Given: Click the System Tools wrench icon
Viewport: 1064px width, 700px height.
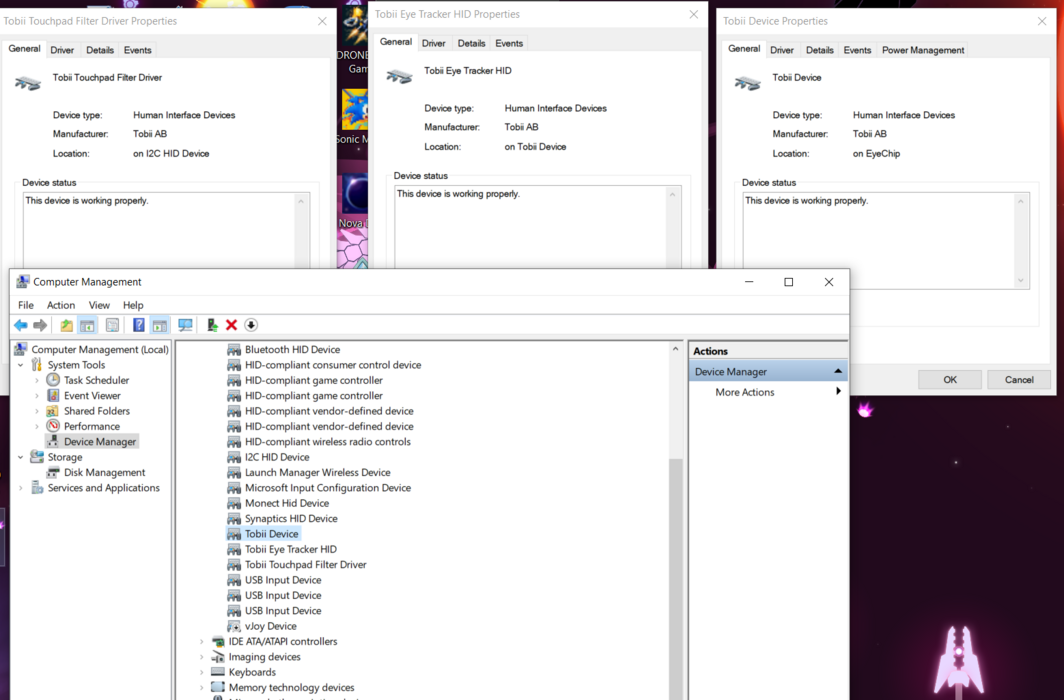Looking at the screenshot, I should click(37, 365).
